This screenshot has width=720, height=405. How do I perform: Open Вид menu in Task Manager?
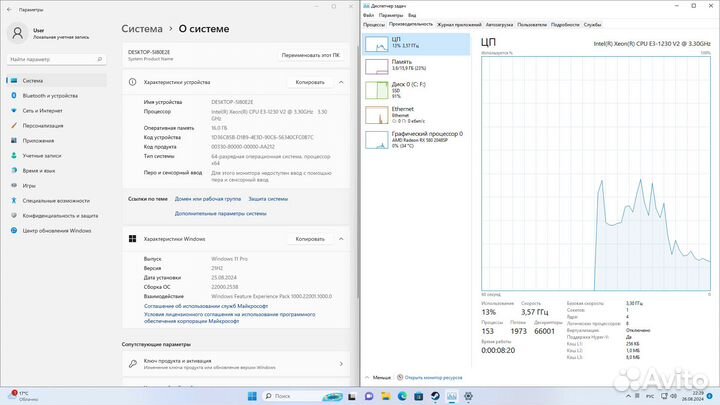click(412, 15)
